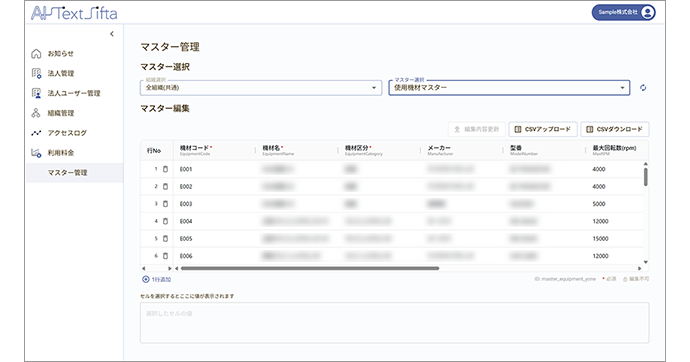Select cell E006 in 機材コード column
The image size is (690, 362).
coord(214,256)
